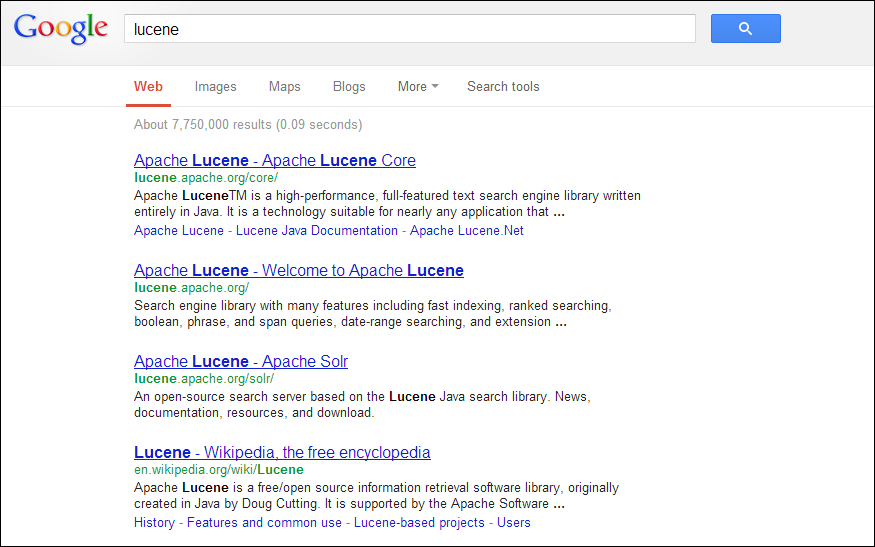
Task: Select the Web tab
Action: pyautogui.click(x=148, y=87)
